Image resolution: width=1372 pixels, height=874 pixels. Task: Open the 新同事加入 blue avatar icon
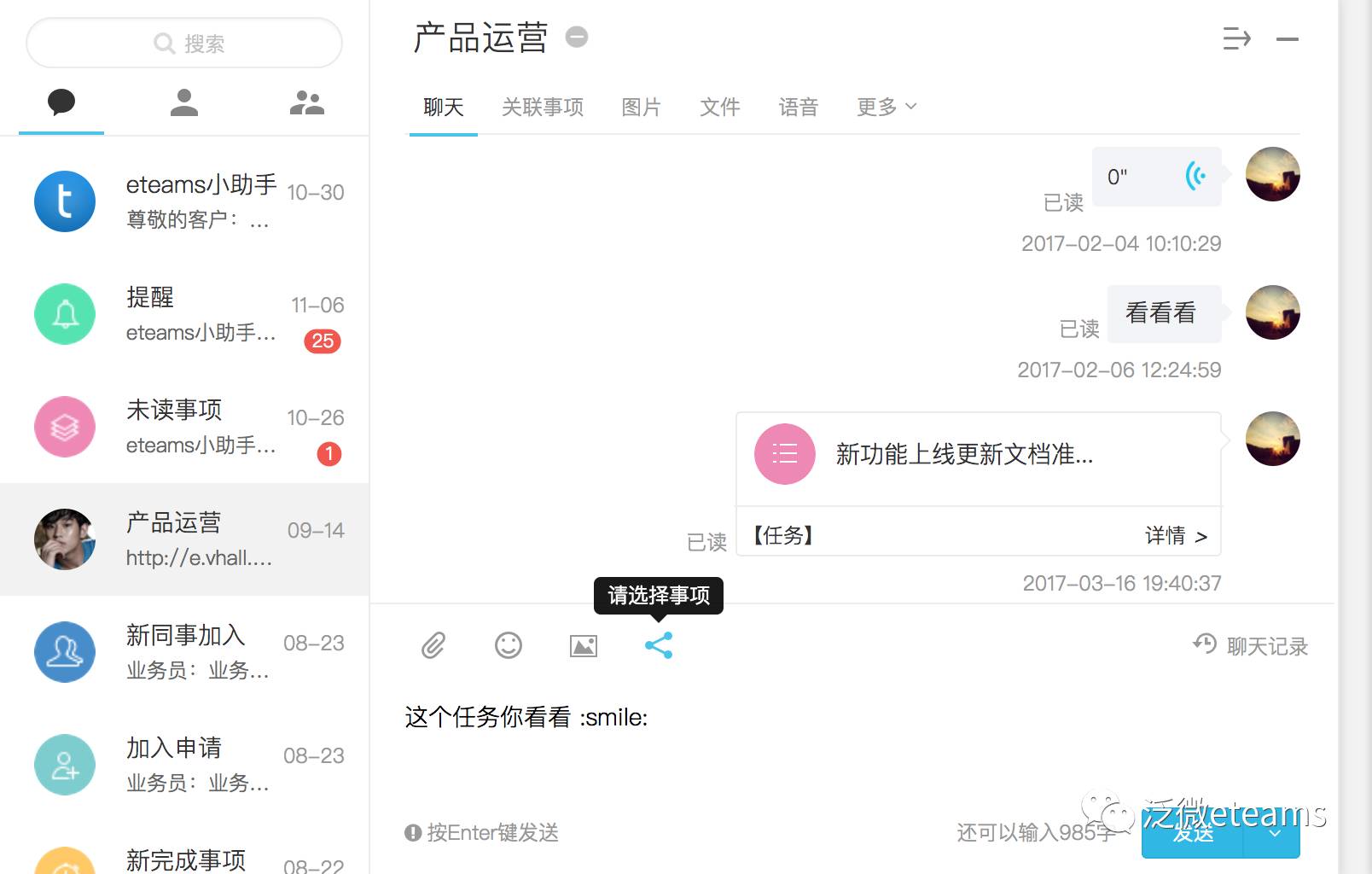click(x=65, y=652)
